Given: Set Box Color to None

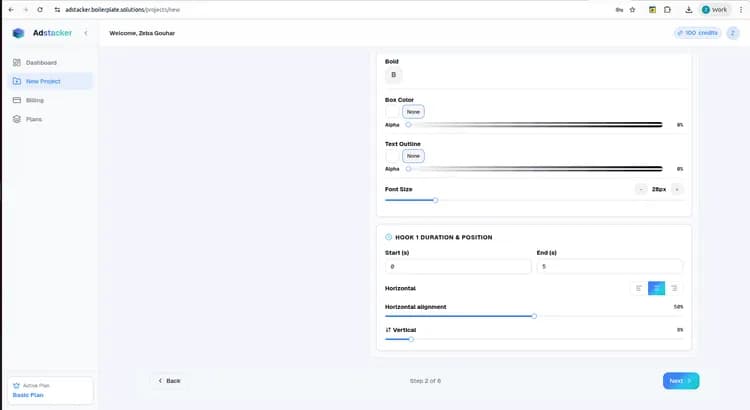Looking at the screenshot, I should click(x=413, y=112).
